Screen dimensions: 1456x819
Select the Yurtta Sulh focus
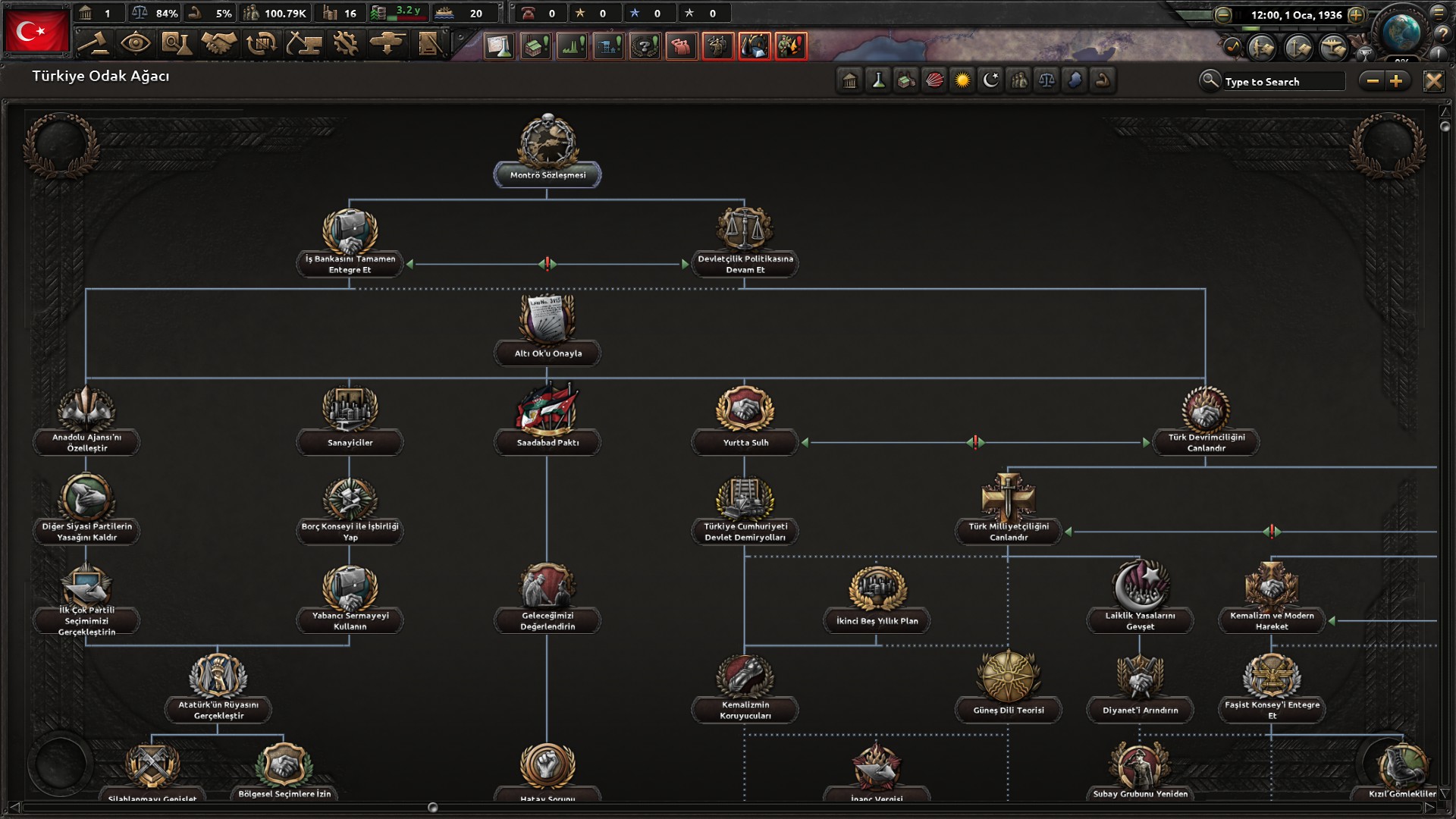(745, 419)
